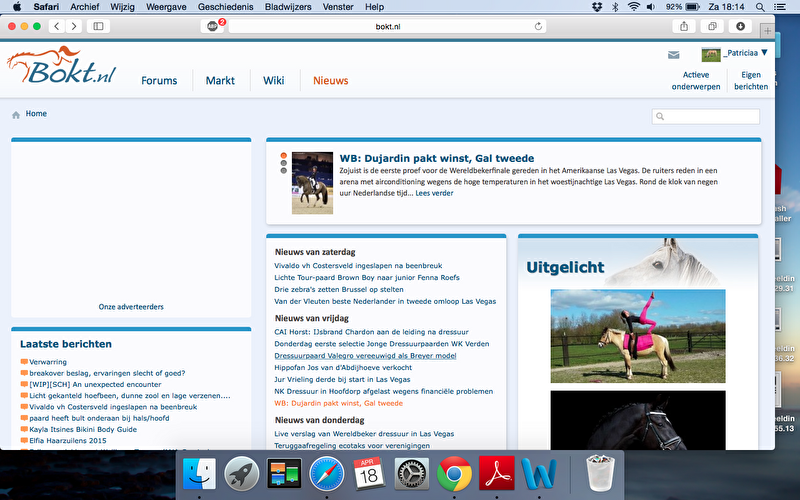800x500 pixels.
Task: Open the Nieuws section
Action: tap(331, 81)
